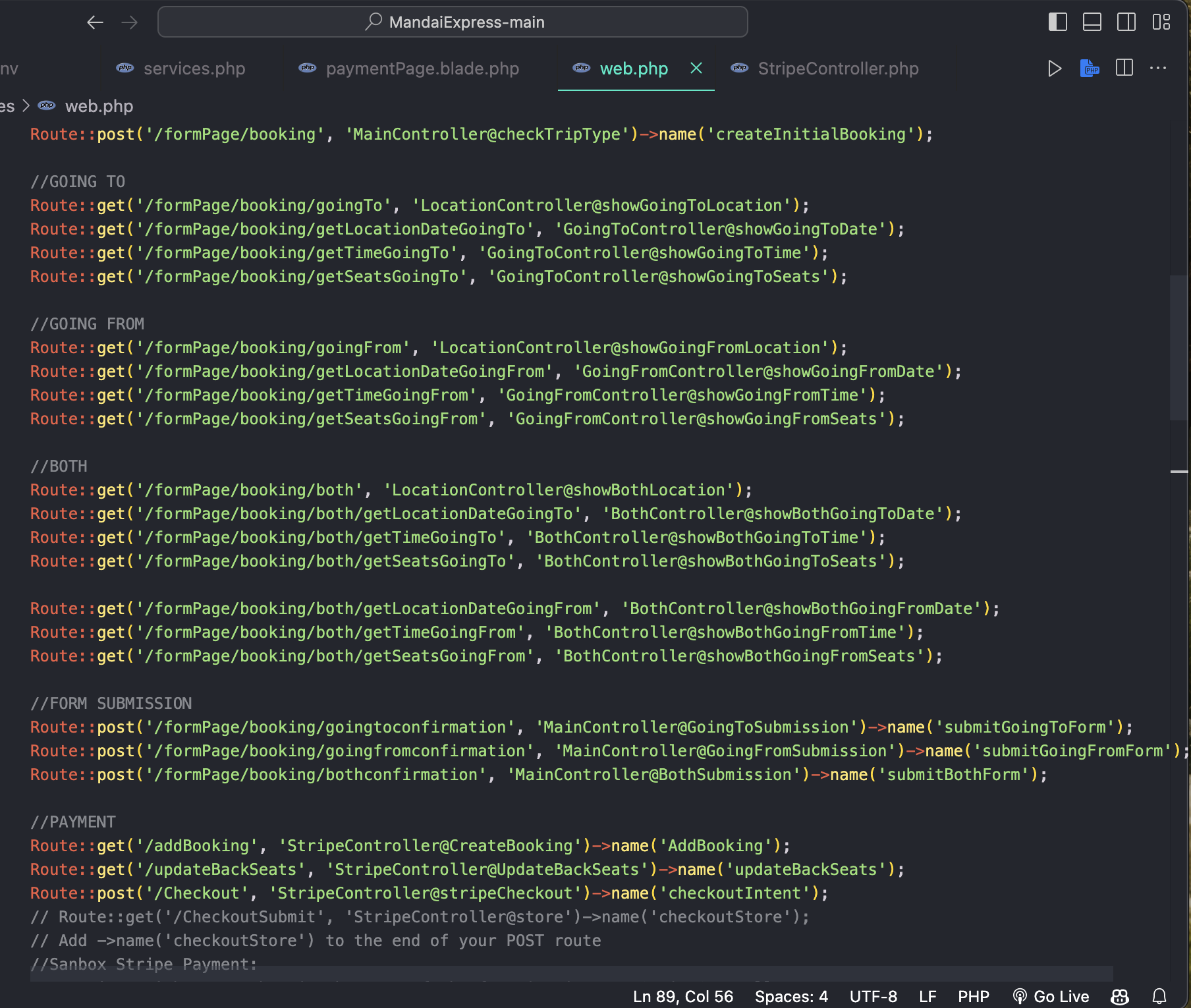Toggle the bottom panel layout icon

(1092, 22)
